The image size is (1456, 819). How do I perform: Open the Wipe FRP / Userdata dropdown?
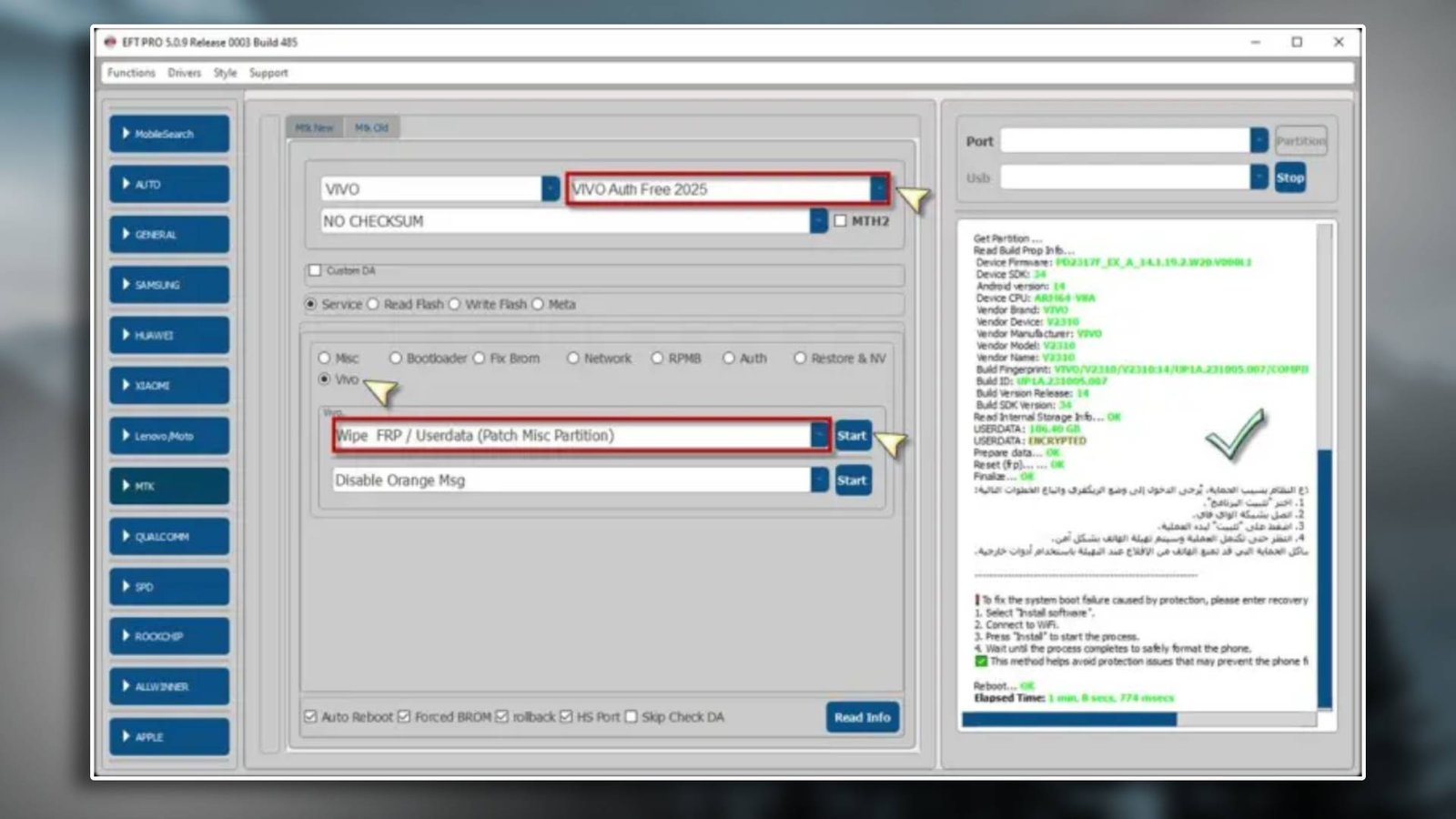pos(820,435)
